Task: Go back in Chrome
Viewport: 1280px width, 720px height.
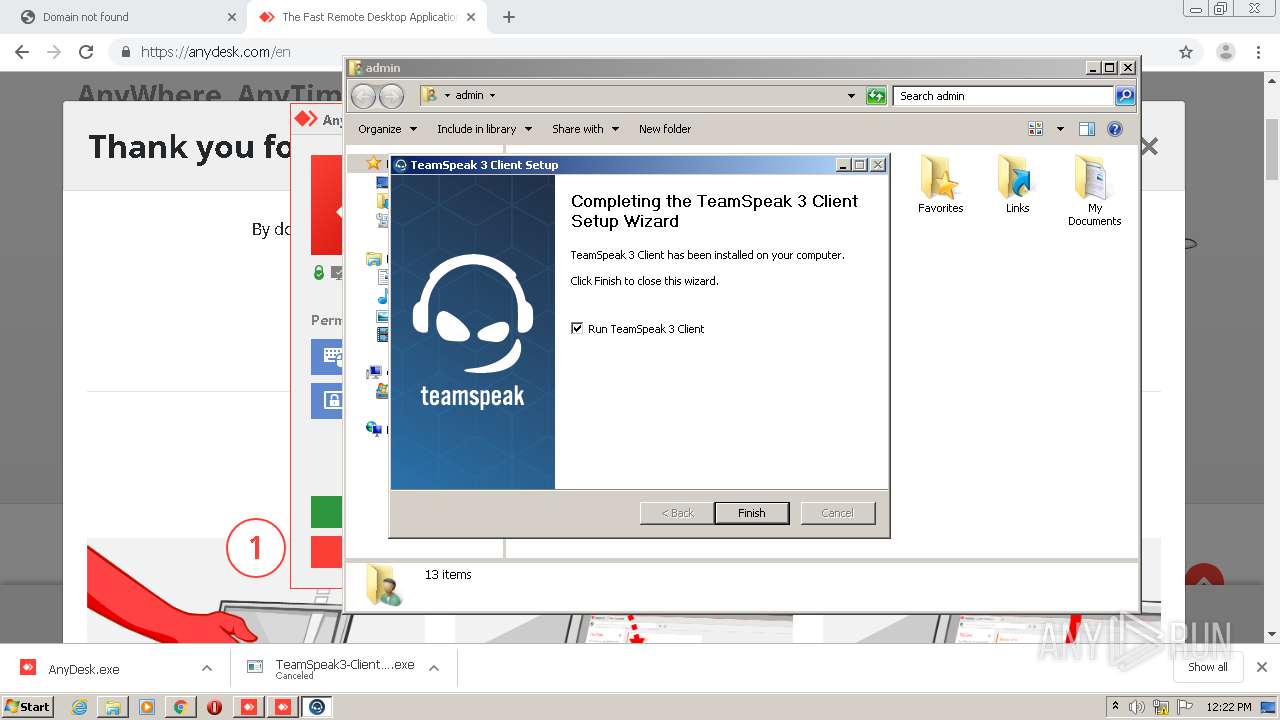Action: point(22,52)
